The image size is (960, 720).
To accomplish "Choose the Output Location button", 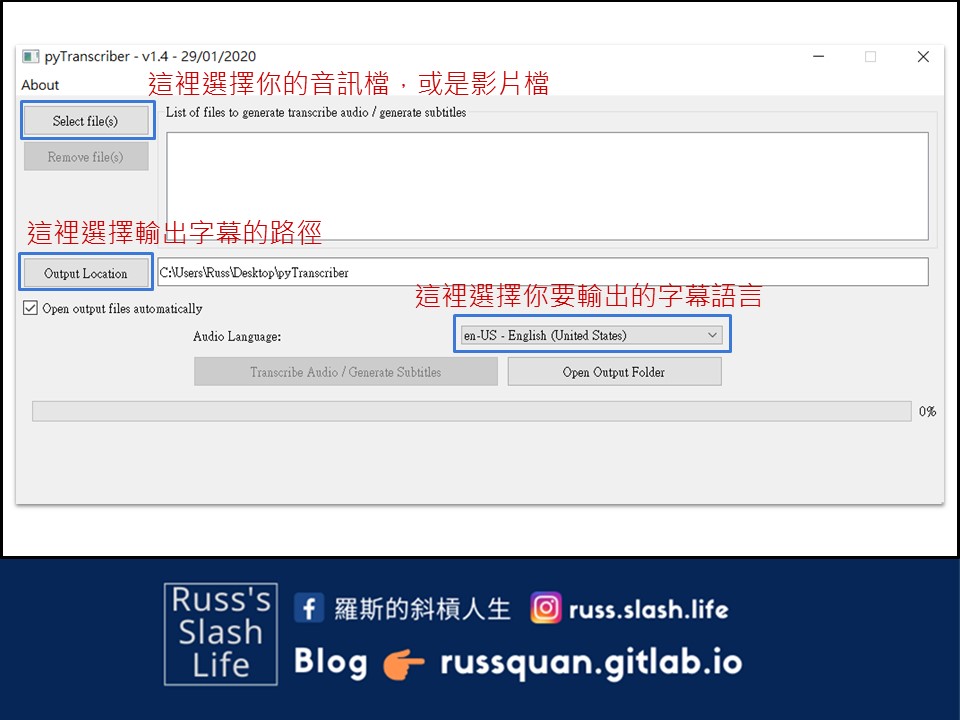I will pyautogui.click(x=86, y=273).
